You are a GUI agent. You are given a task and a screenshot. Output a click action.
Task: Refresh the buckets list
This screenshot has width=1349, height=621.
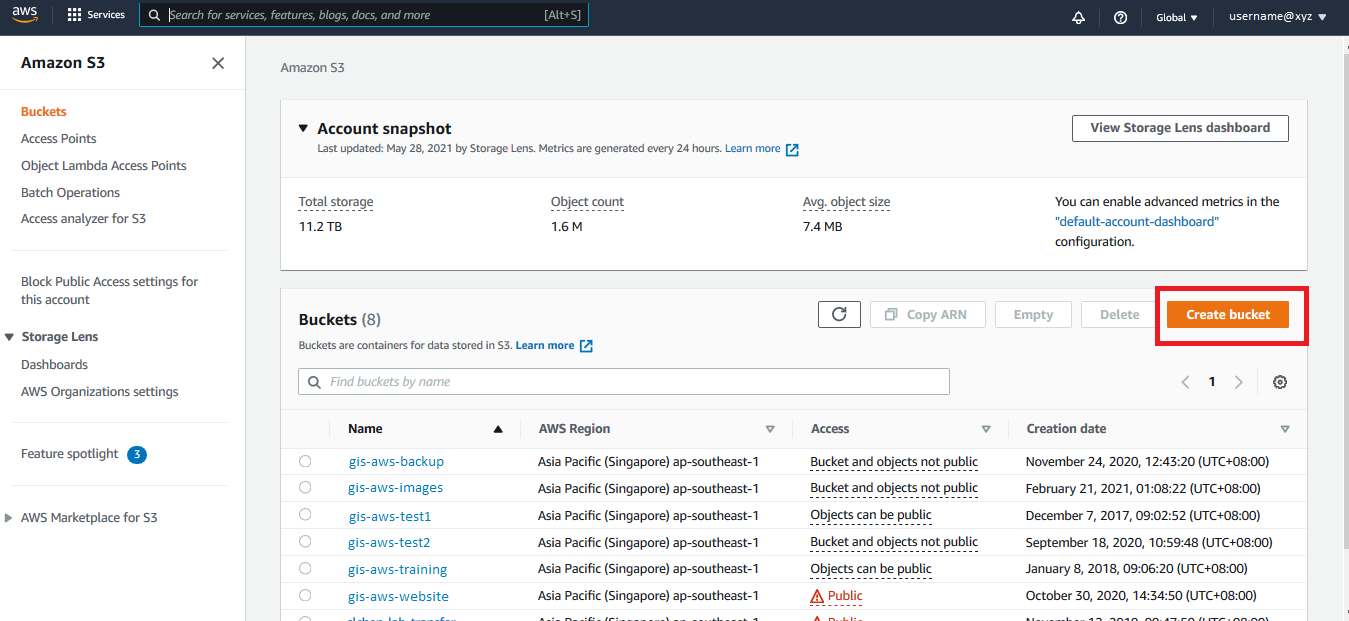pos(839,314)
